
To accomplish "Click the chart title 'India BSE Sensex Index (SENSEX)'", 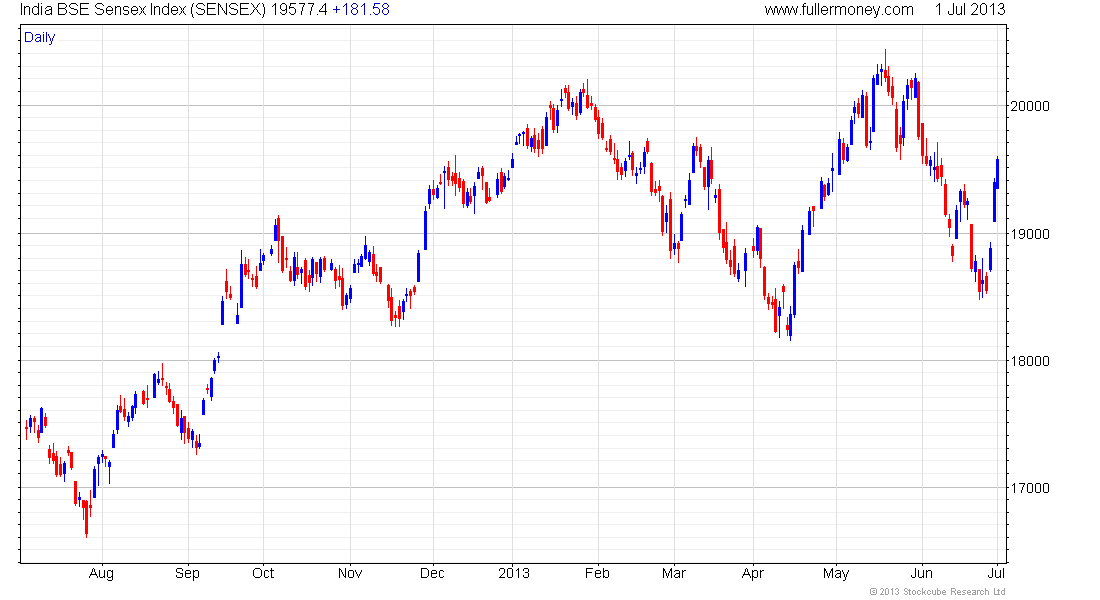I will (x=142, y=10).
